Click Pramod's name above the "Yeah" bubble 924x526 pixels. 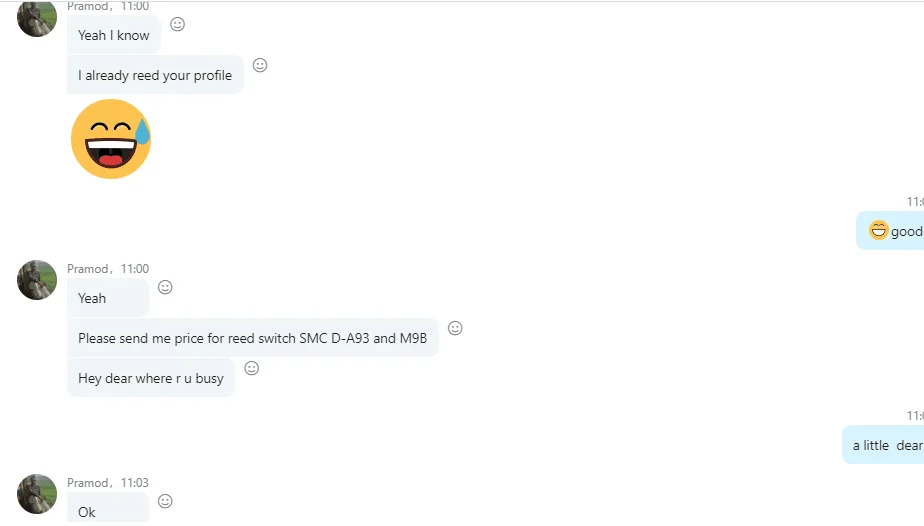pyautogui.click(x=88, y=269)
